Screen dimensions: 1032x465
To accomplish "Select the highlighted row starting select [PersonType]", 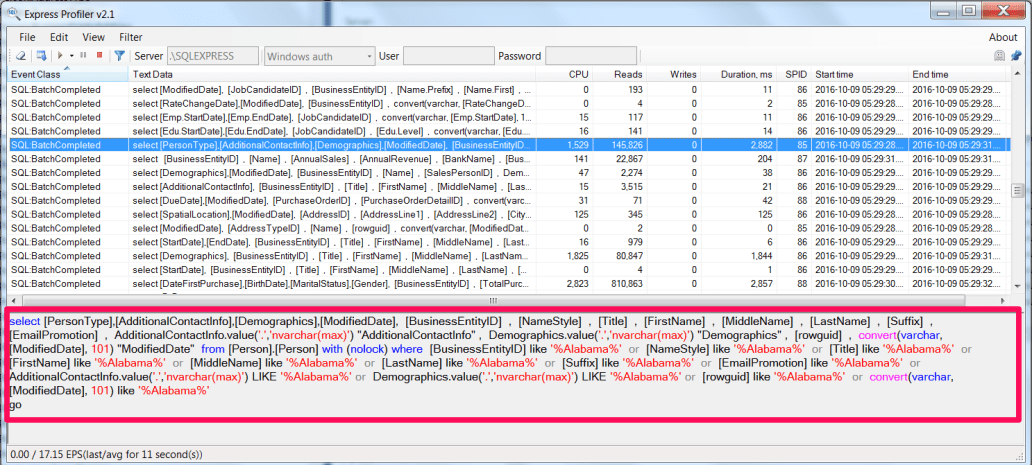I will coord(509,145).
